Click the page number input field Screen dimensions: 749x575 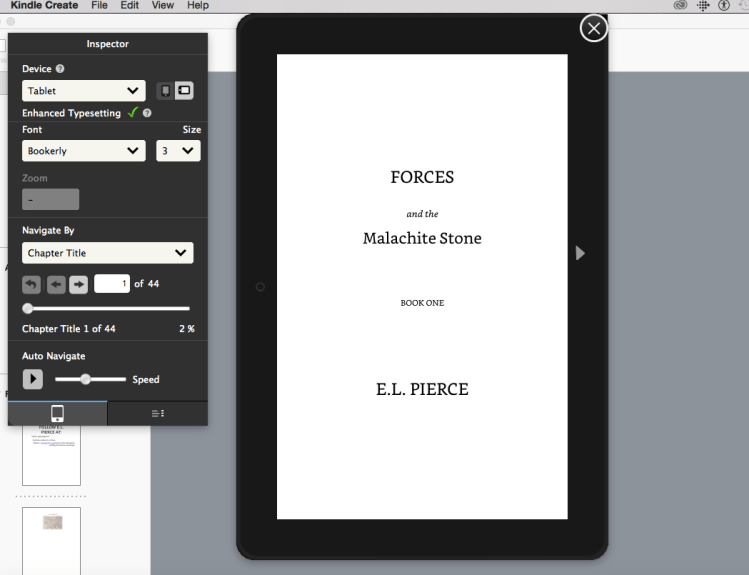pos(112,284)
